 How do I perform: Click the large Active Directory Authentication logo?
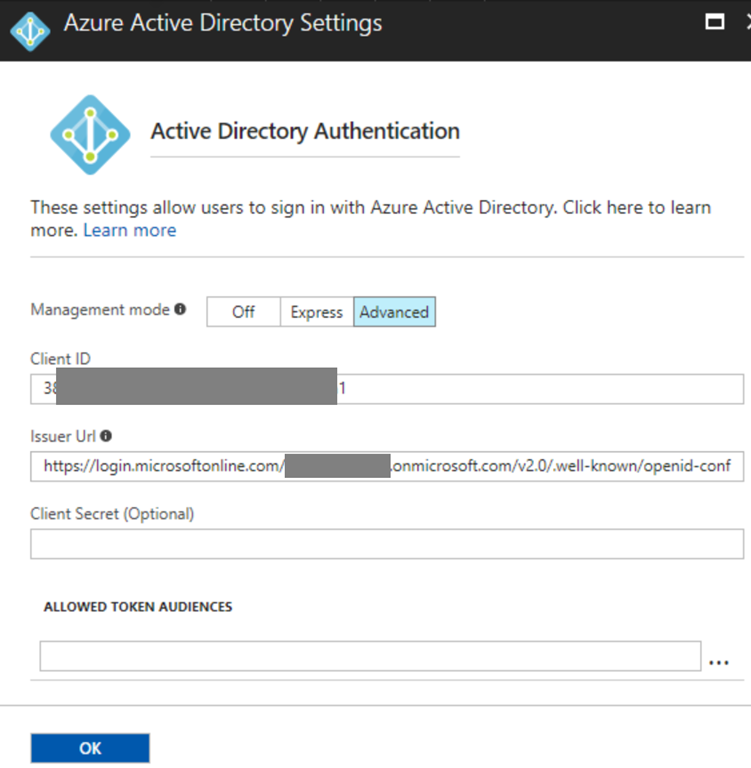90,129
